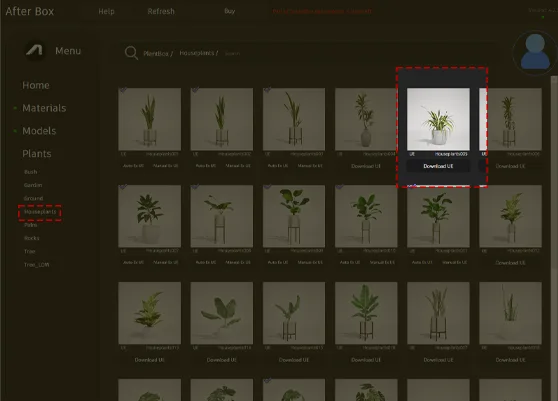Open the Houseplants002 thumbnail

point(222,119)
